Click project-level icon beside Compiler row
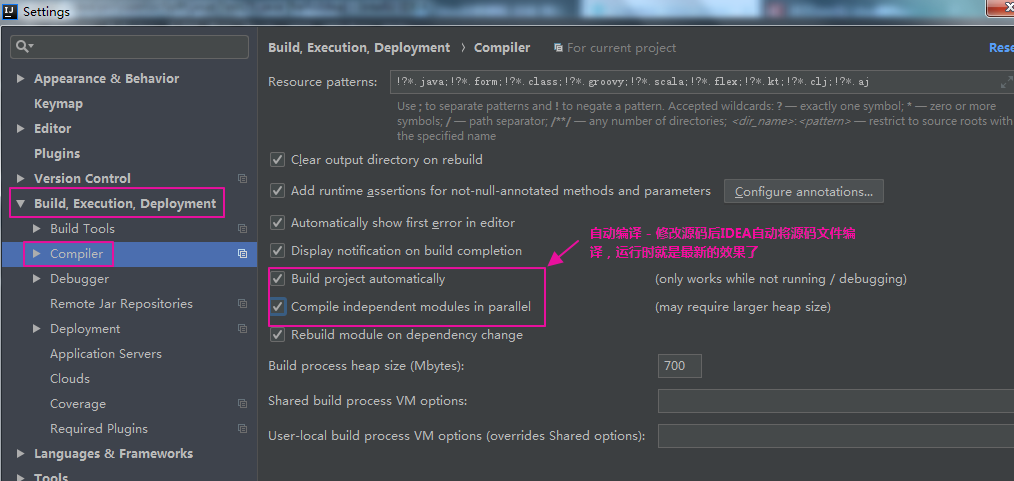Image resolution: width=1014 pixels, height=481 pixels. pyautogui.click(x=243, y=253)
